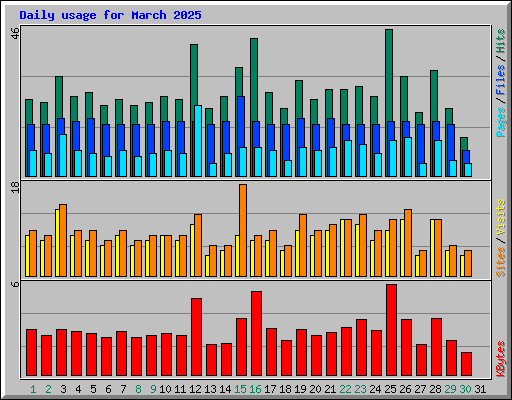Click the day 31 axis label
This screenshot has height=400, width=512.
coord(480,389)
